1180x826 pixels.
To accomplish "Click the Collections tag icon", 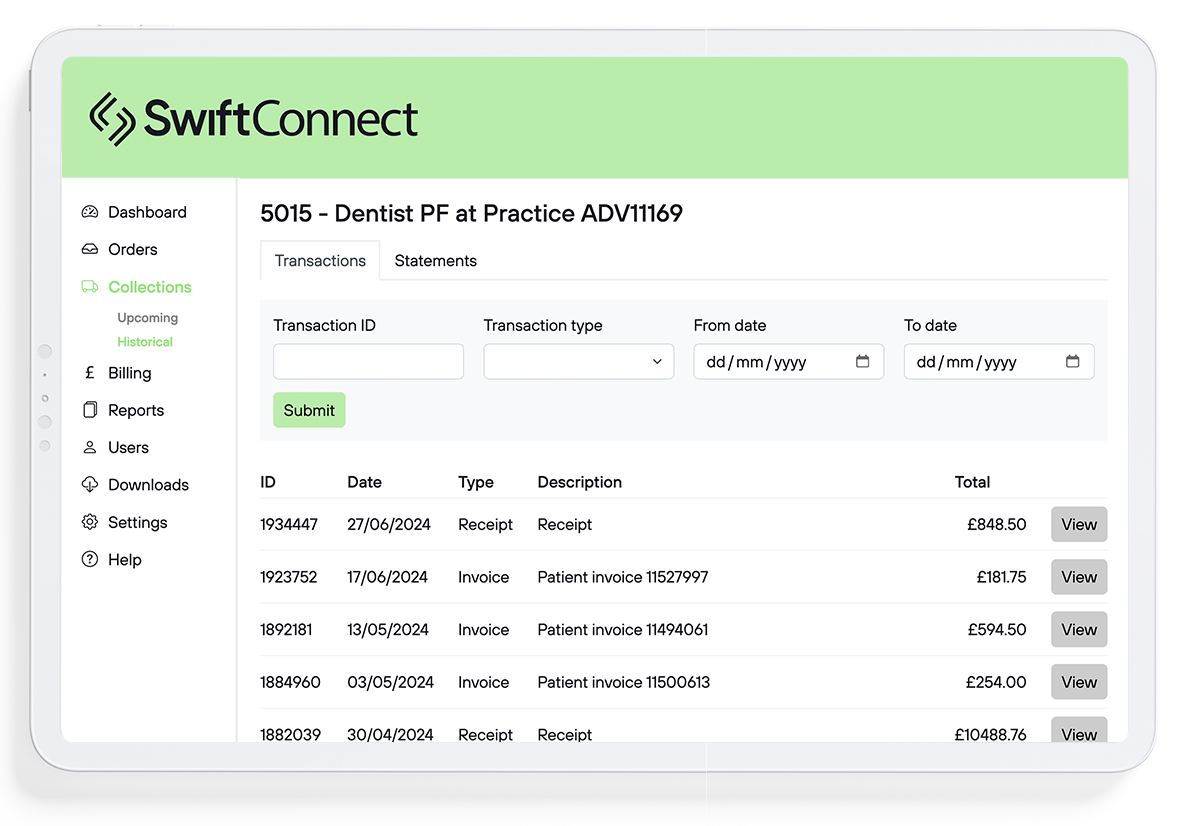I will click(x=91, y=287).
